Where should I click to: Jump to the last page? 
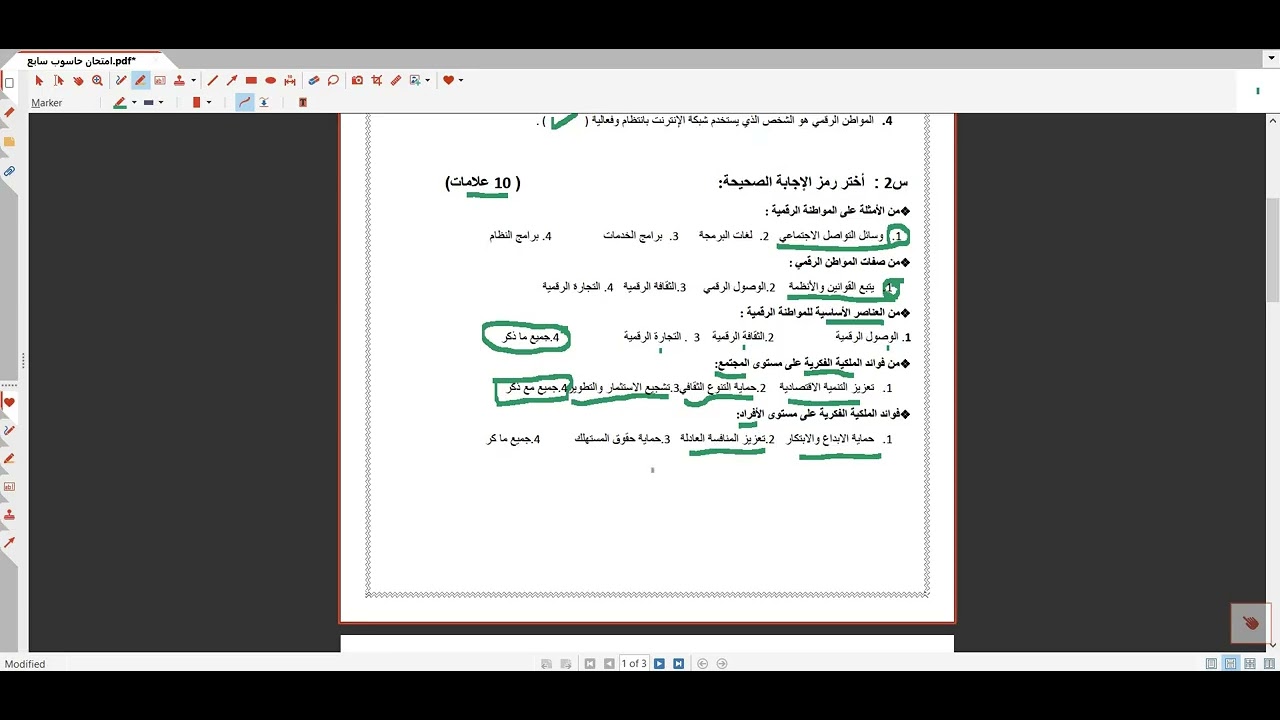pyautogui.click(x=678, y=664)
